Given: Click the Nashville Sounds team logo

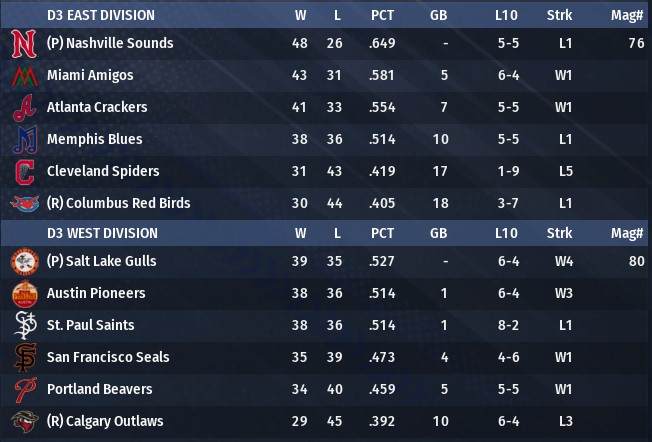Looking at the screenshot, I should click(24, 43).
